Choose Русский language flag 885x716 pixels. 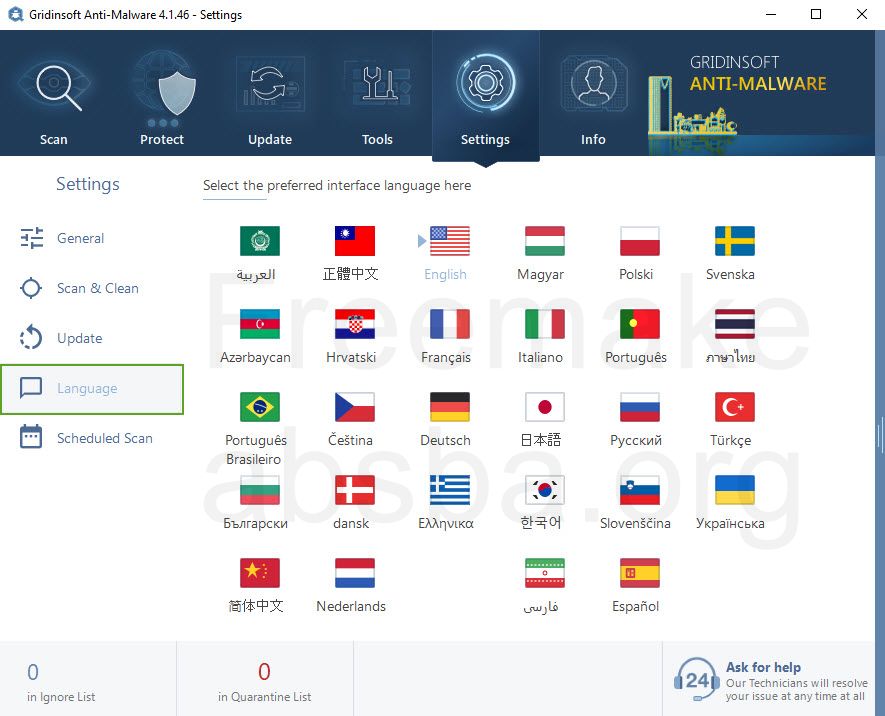639,407
